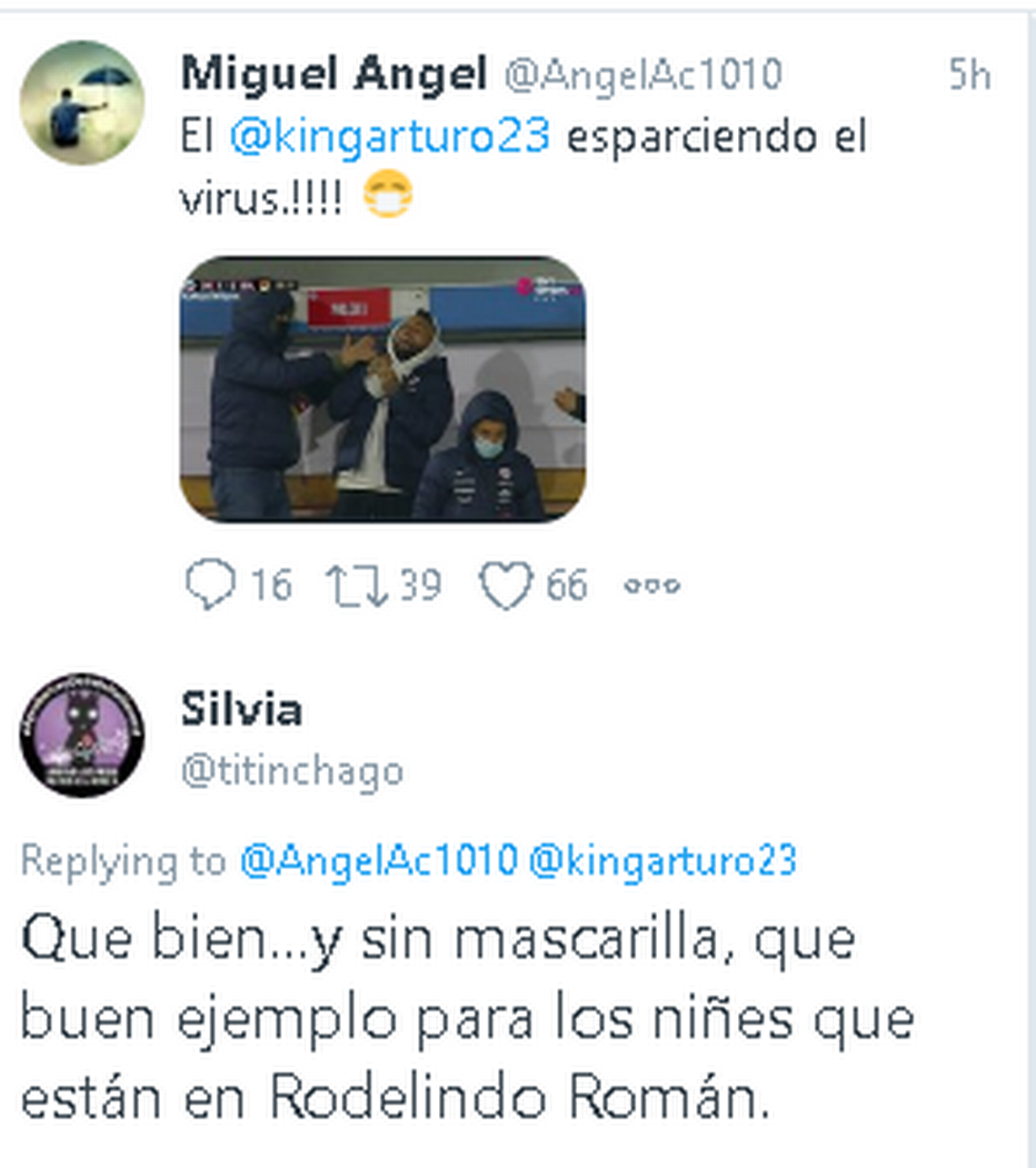Open the 5h timestamp link
The image size is (1036, 1168).
click(969, 75)
